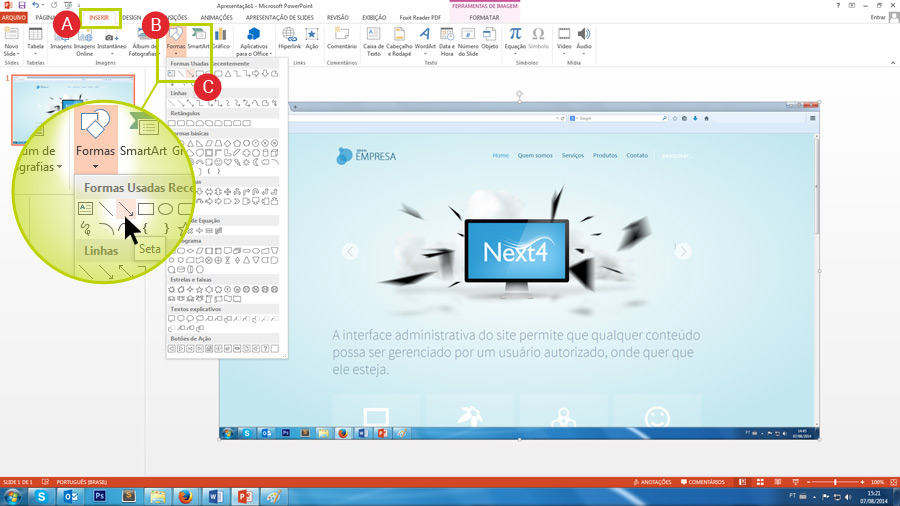Image resolution: width=900 pixels, height=506 pixels.
Task: Click the Anotações button in status bar
Action: 651,482
